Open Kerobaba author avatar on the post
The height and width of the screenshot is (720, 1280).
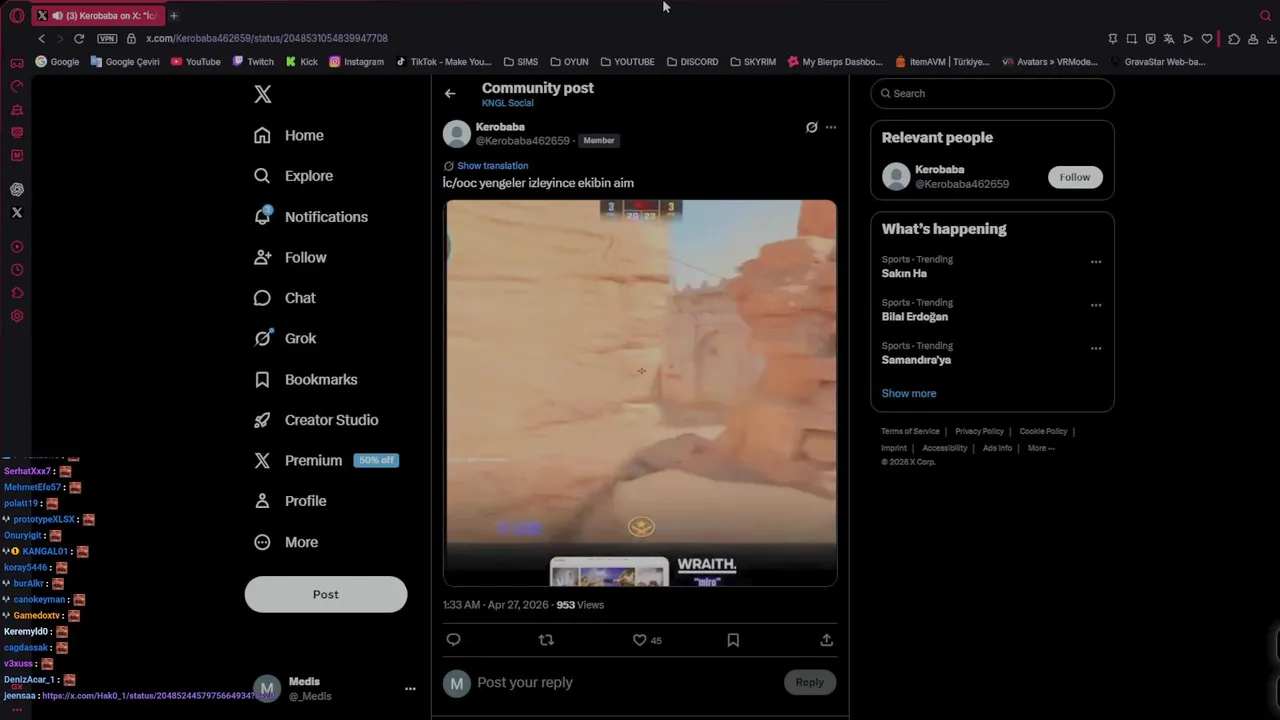457,134
